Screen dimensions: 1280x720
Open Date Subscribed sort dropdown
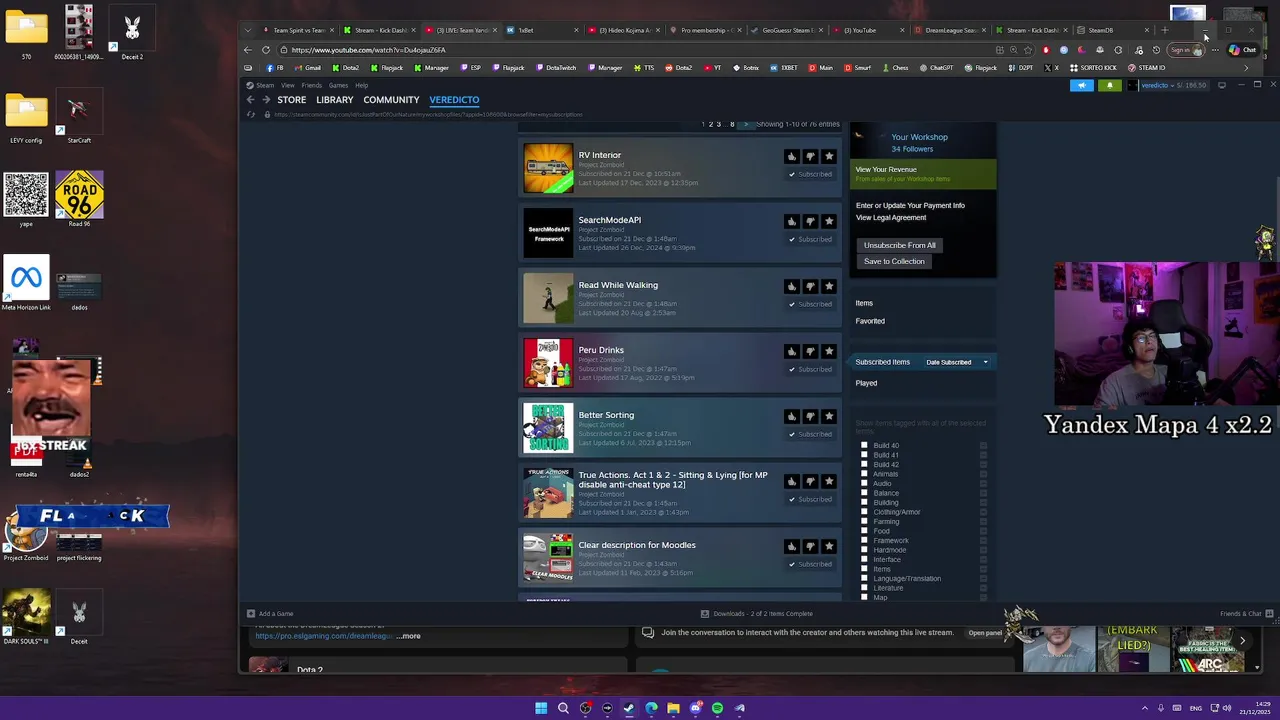coord(957,362)
